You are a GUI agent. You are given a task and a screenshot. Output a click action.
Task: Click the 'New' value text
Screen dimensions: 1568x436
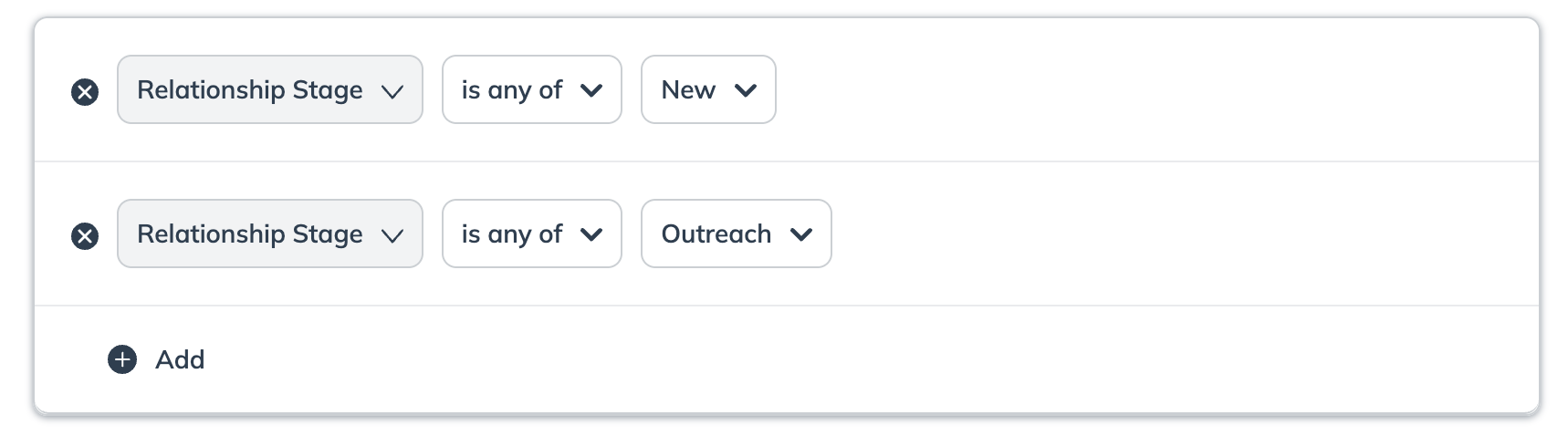(688, 89)
